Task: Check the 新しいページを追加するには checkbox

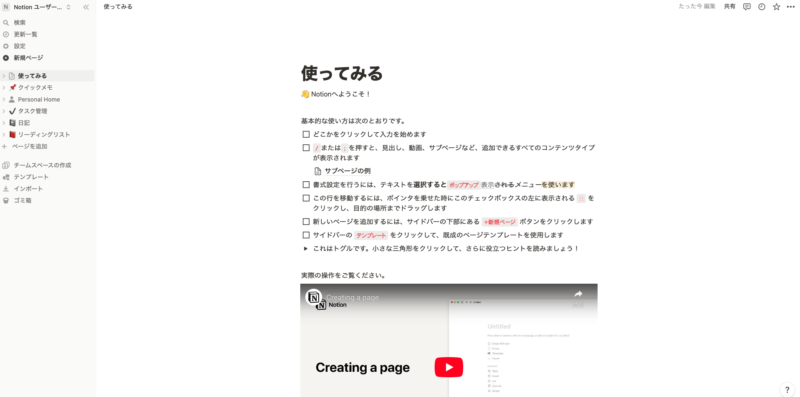Action: point(306,221)
